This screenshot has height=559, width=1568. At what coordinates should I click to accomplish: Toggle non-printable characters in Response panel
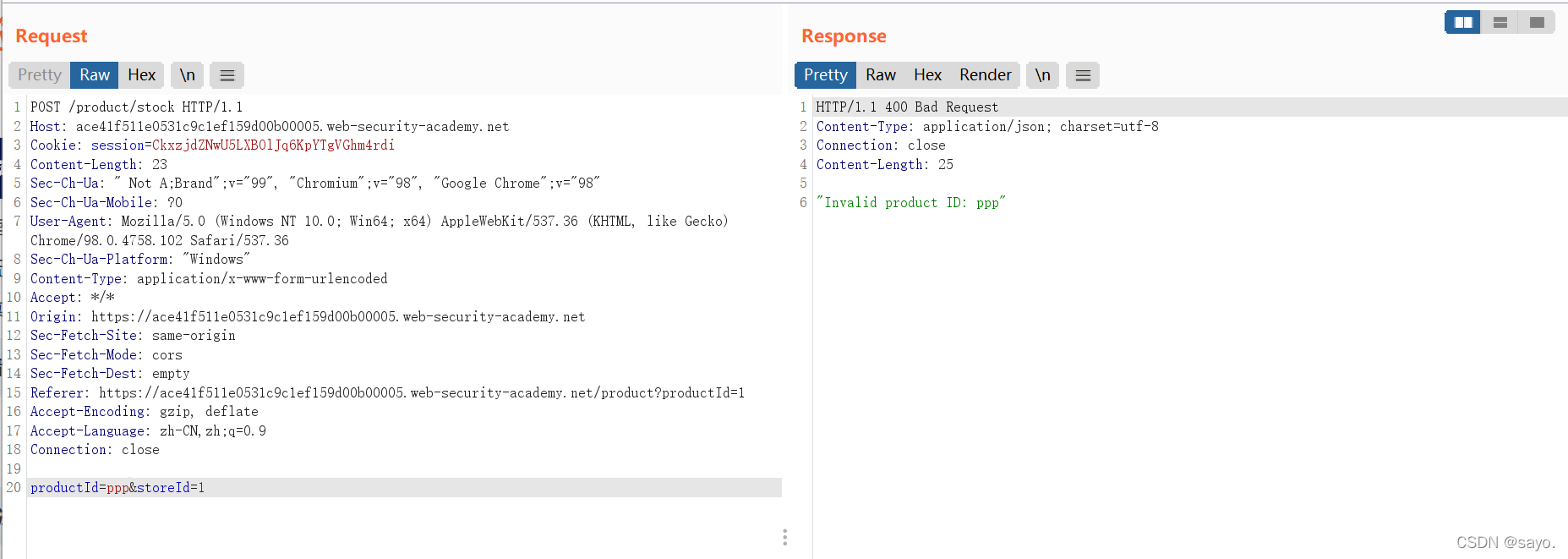coord(1043,75)
